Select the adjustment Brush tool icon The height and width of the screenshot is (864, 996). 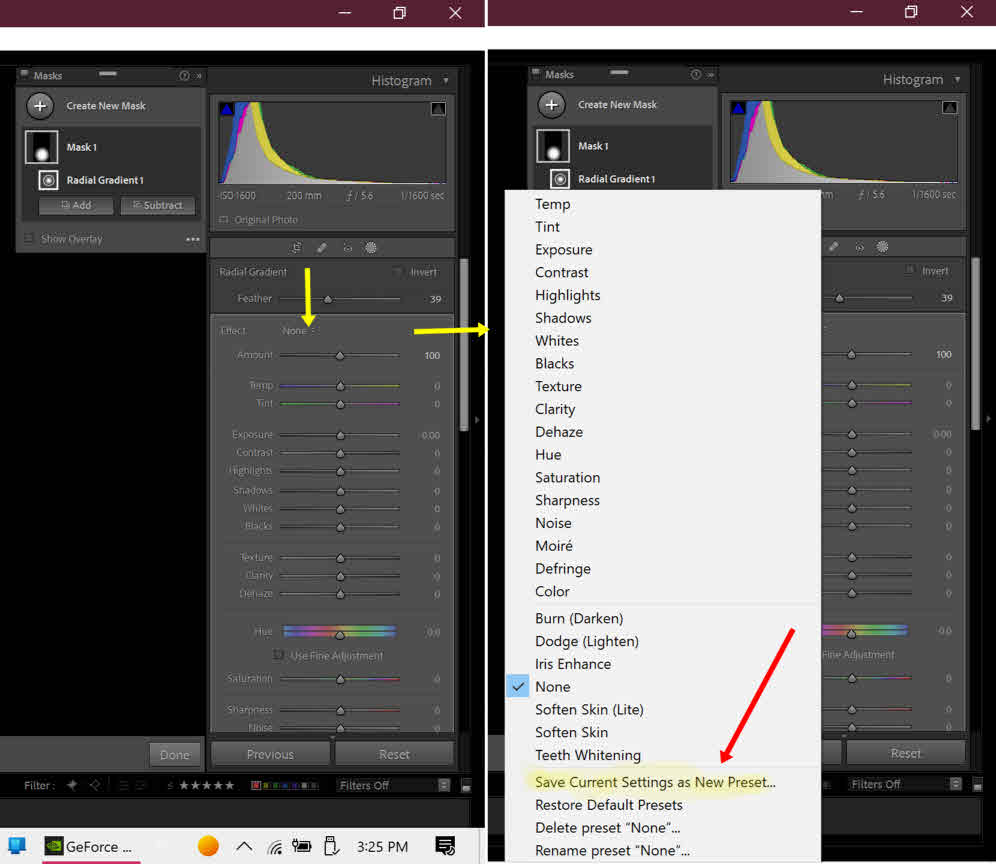coord(322,247)
